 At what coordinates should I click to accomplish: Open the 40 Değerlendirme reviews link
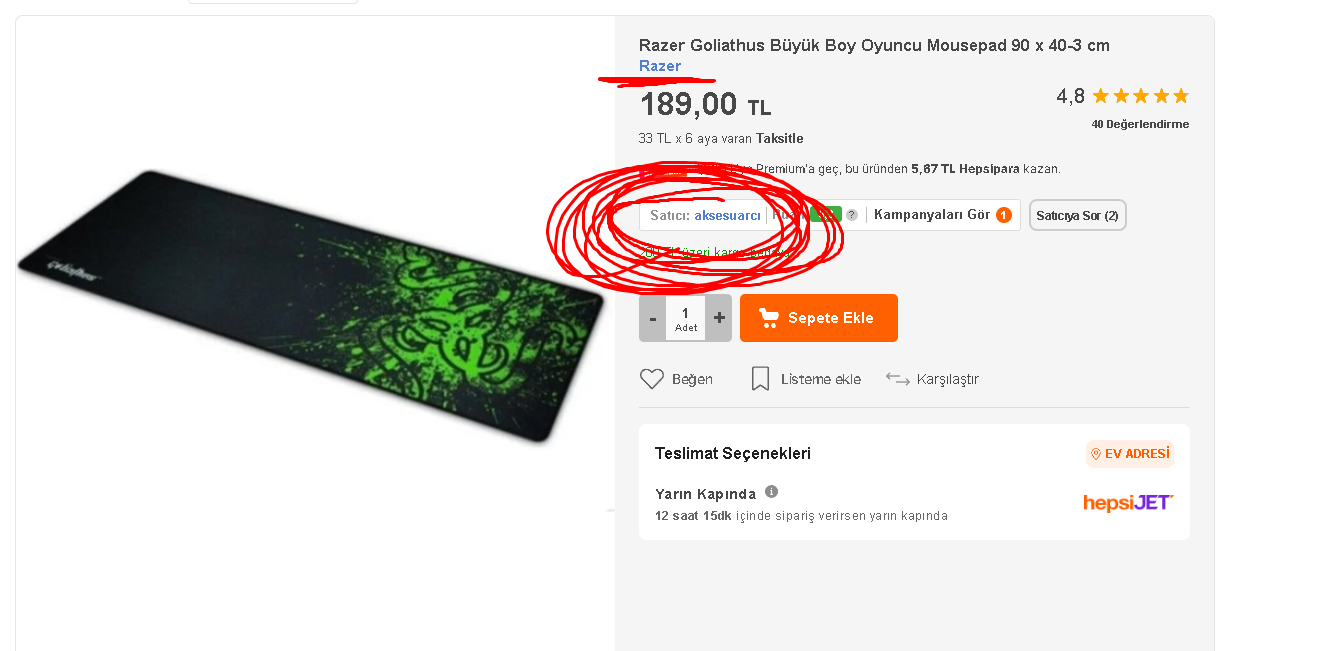point(1140,125)
